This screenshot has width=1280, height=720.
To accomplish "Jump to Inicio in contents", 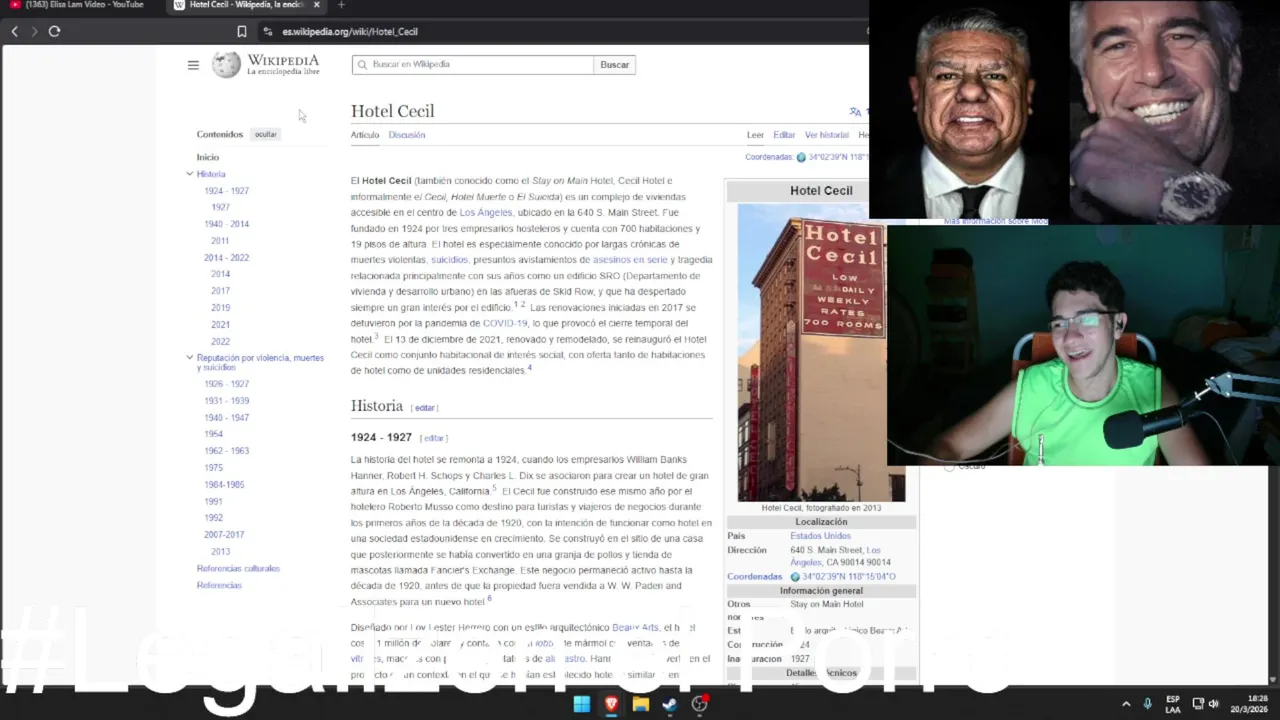I will point(207,157).
